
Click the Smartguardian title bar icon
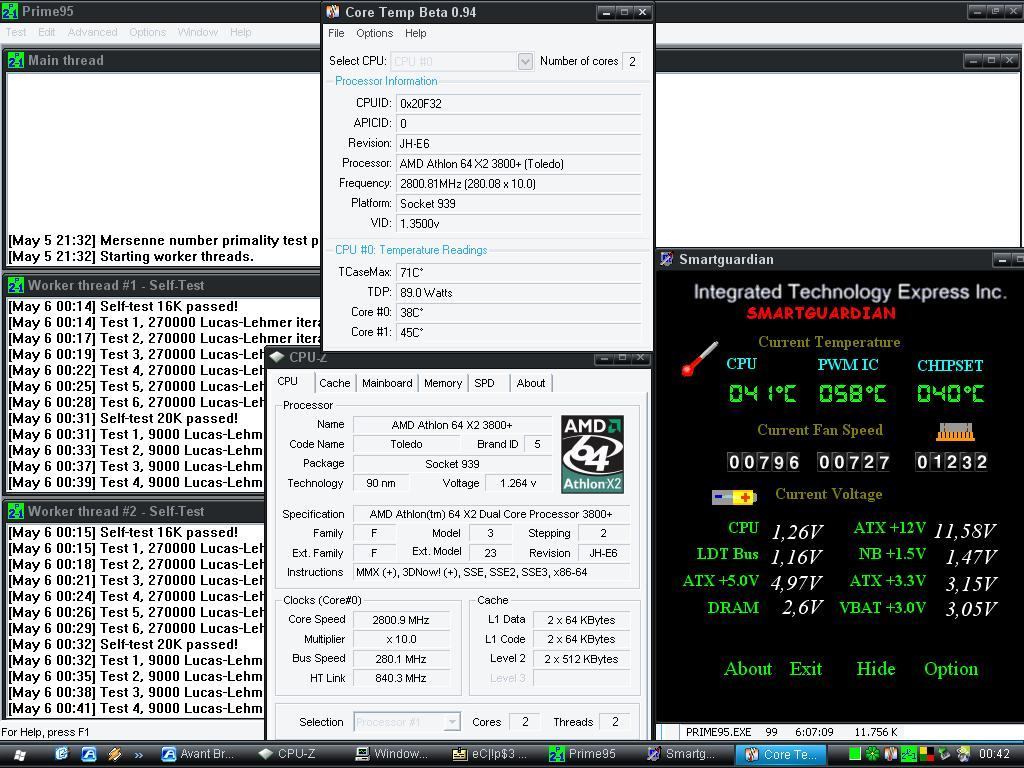(x=666, y=259)
